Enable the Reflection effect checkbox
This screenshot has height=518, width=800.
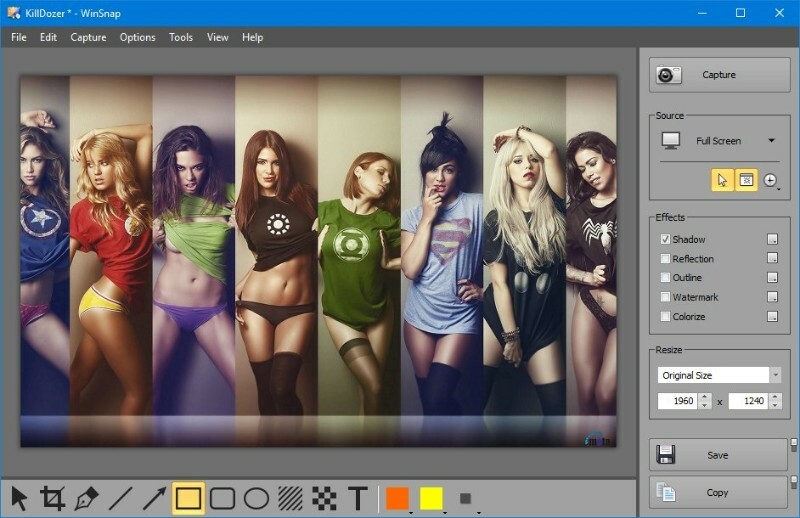tap(665, 258)
